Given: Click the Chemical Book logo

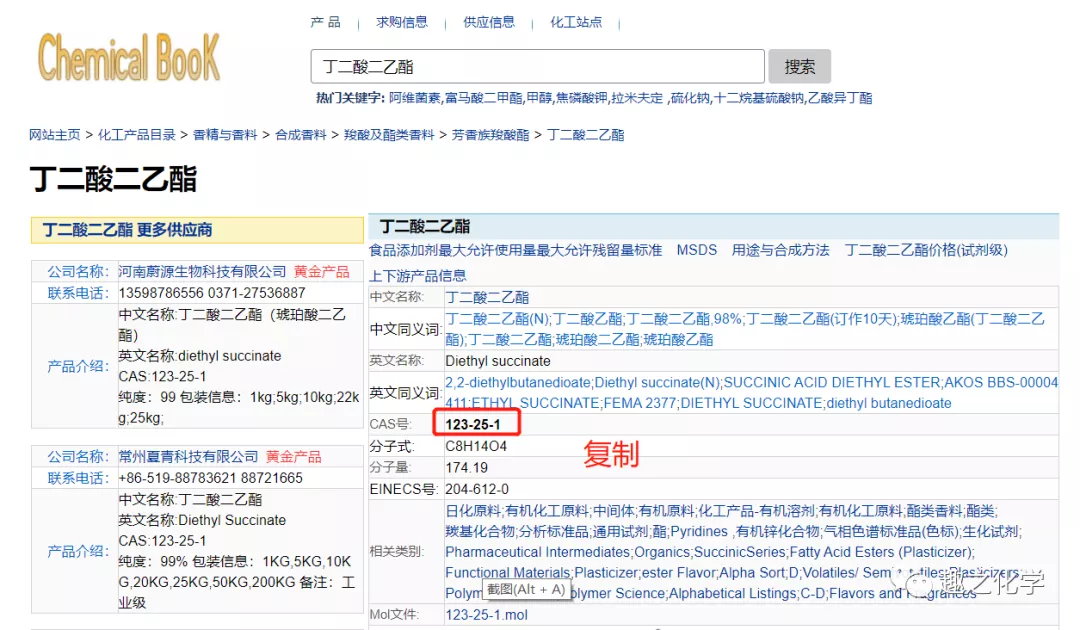Looking at the screenshot, I should [x=129, y=58].
